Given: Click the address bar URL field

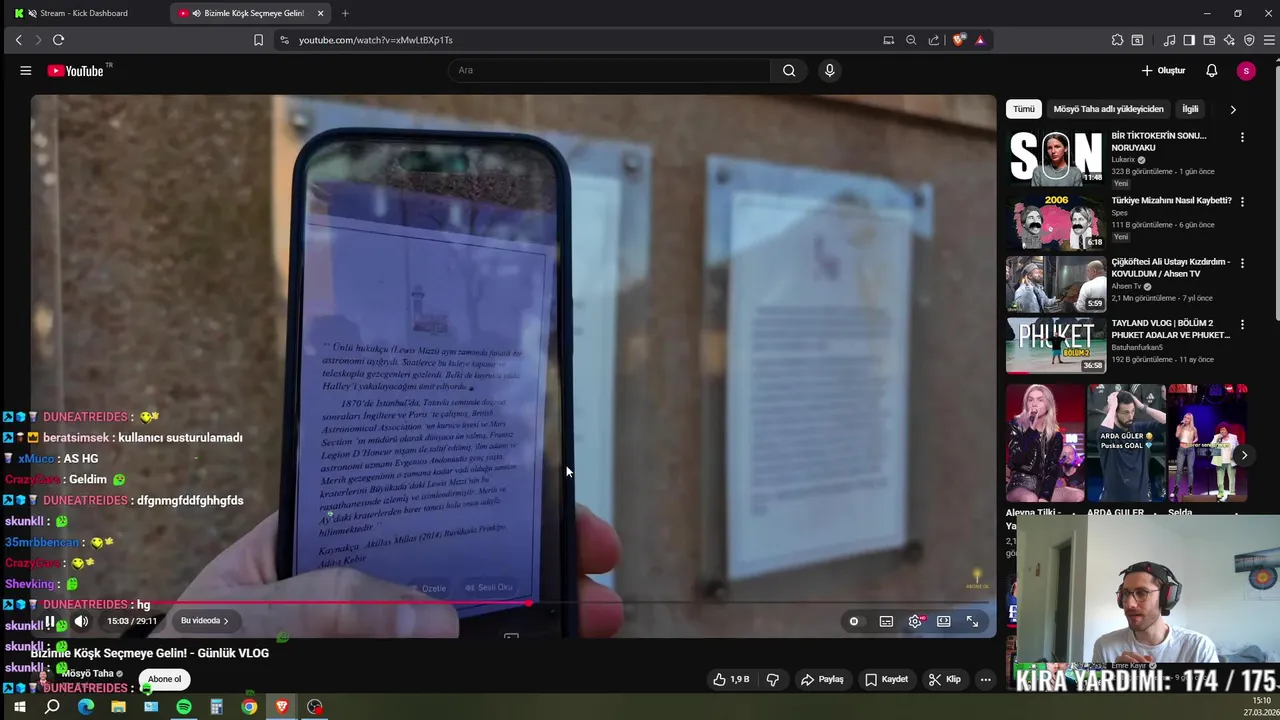Looking at the screenshot, I should click(x=575, y=40).
